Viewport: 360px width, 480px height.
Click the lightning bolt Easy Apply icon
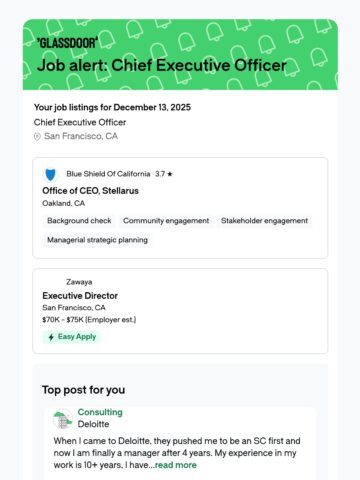(51, 337)
